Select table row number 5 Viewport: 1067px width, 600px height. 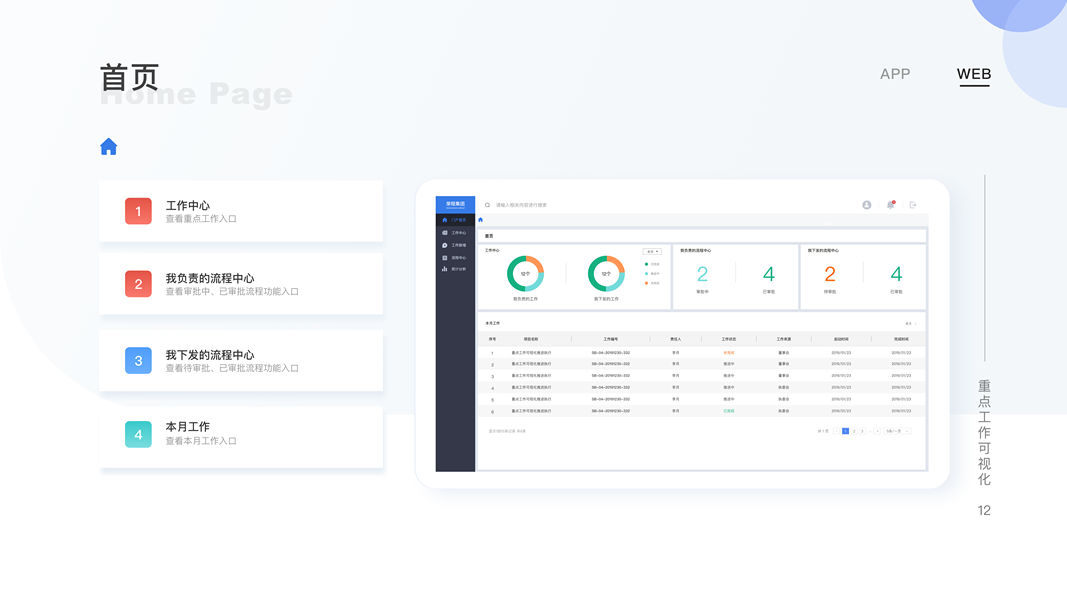(702, 399)
